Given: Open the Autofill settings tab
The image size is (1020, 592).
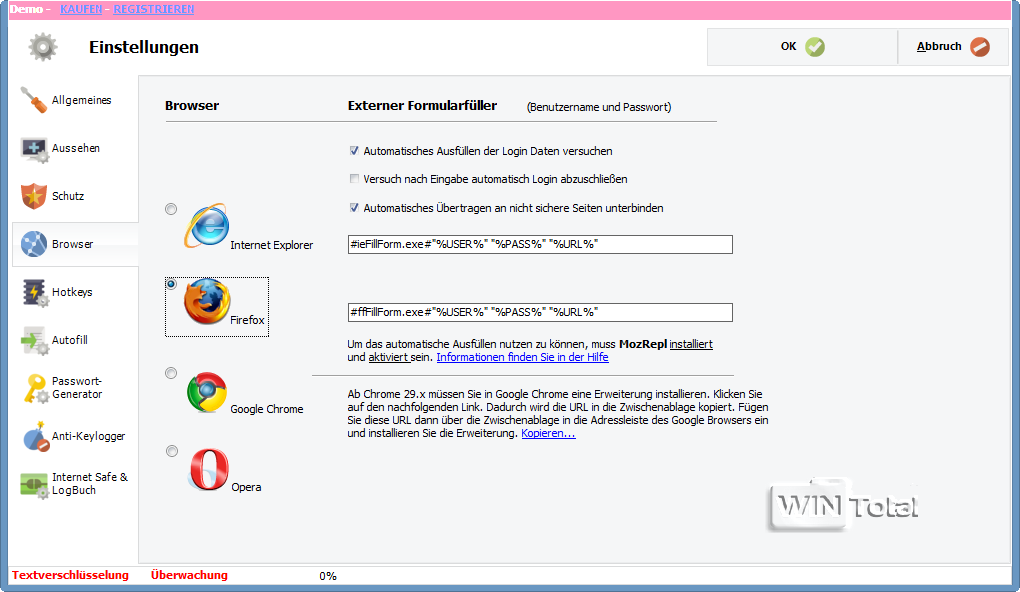Looking at the screenshot, I should pos(75,341).
